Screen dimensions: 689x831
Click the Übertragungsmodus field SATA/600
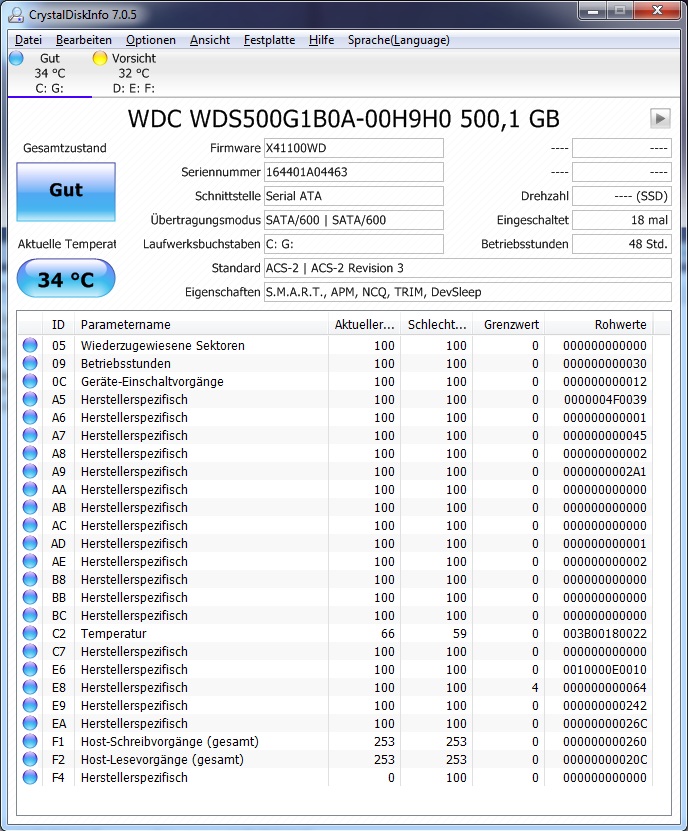(354, 220)
